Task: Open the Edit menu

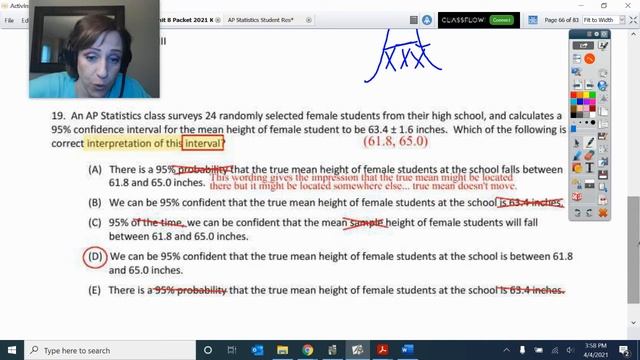Action: coord(24,20)
